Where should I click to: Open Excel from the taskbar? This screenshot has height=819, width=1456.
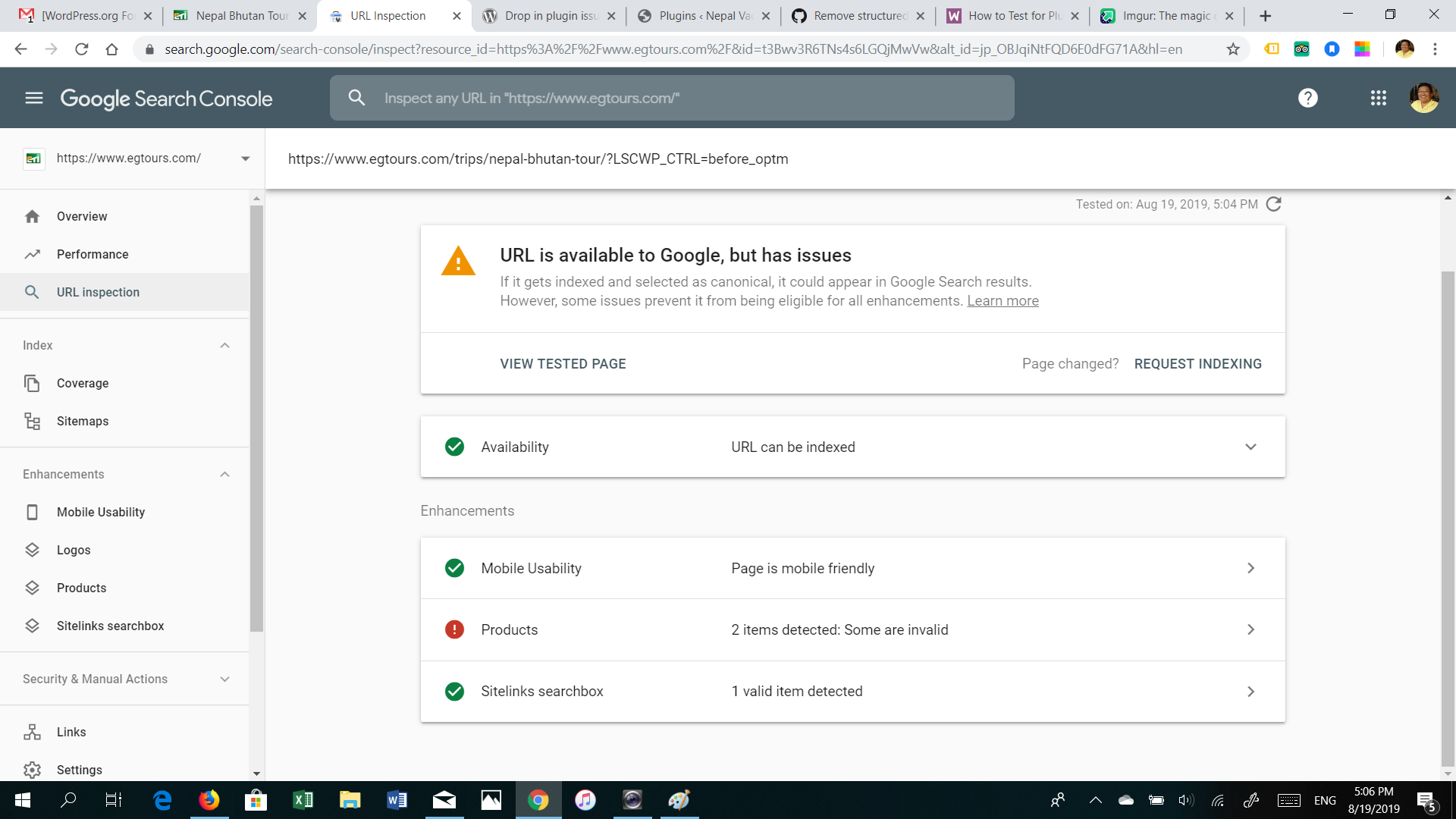(303, 800)
